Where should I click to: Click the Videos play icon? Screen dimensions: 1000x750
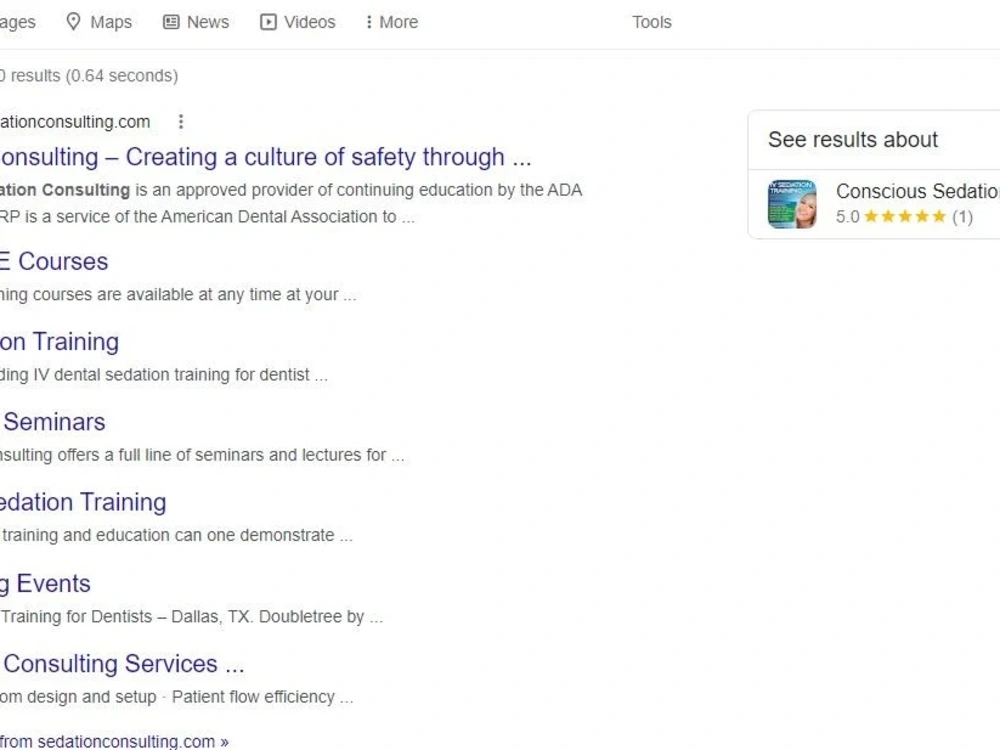[x=268, y=22]
